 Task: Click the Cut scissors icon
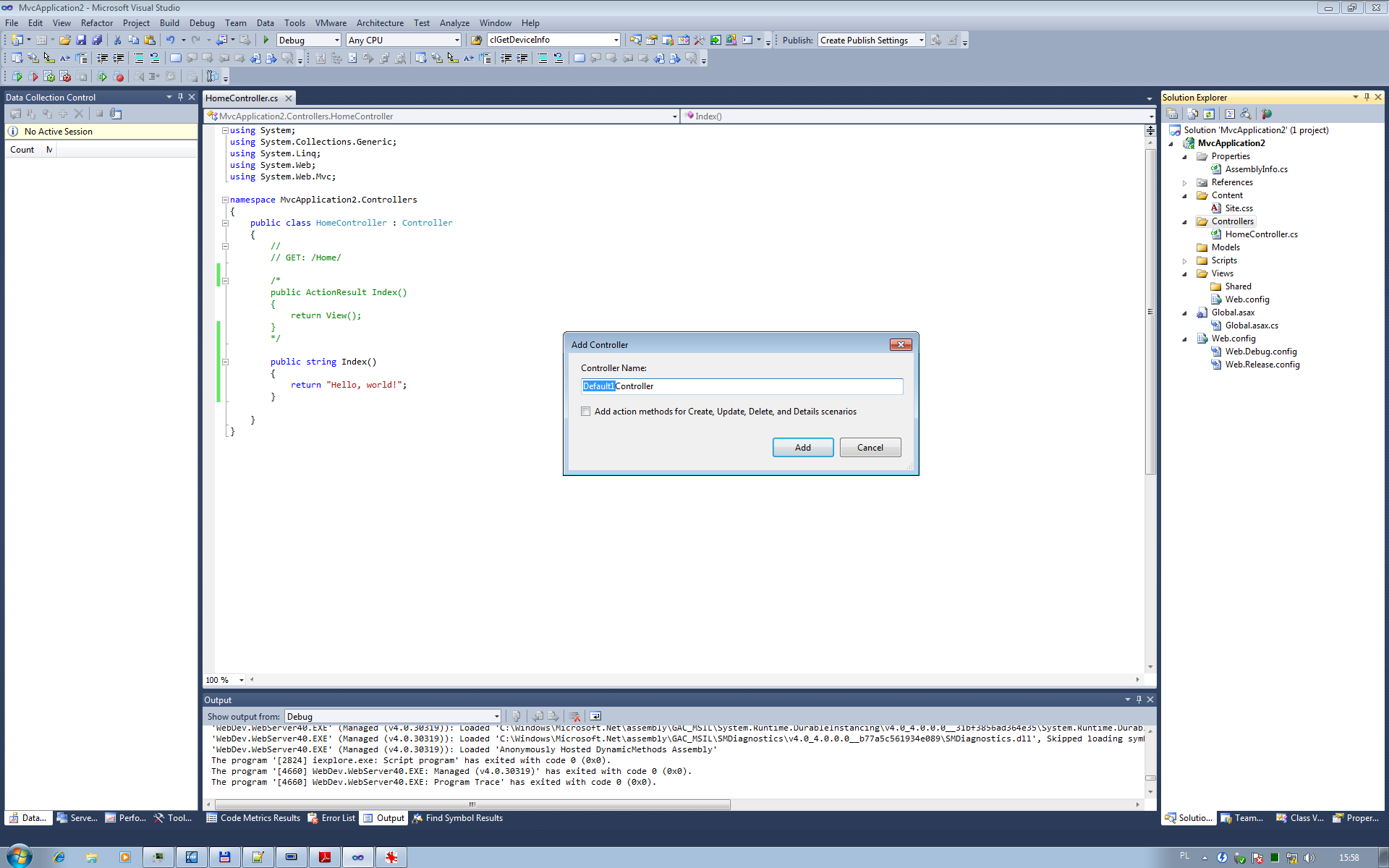[117, 41]
